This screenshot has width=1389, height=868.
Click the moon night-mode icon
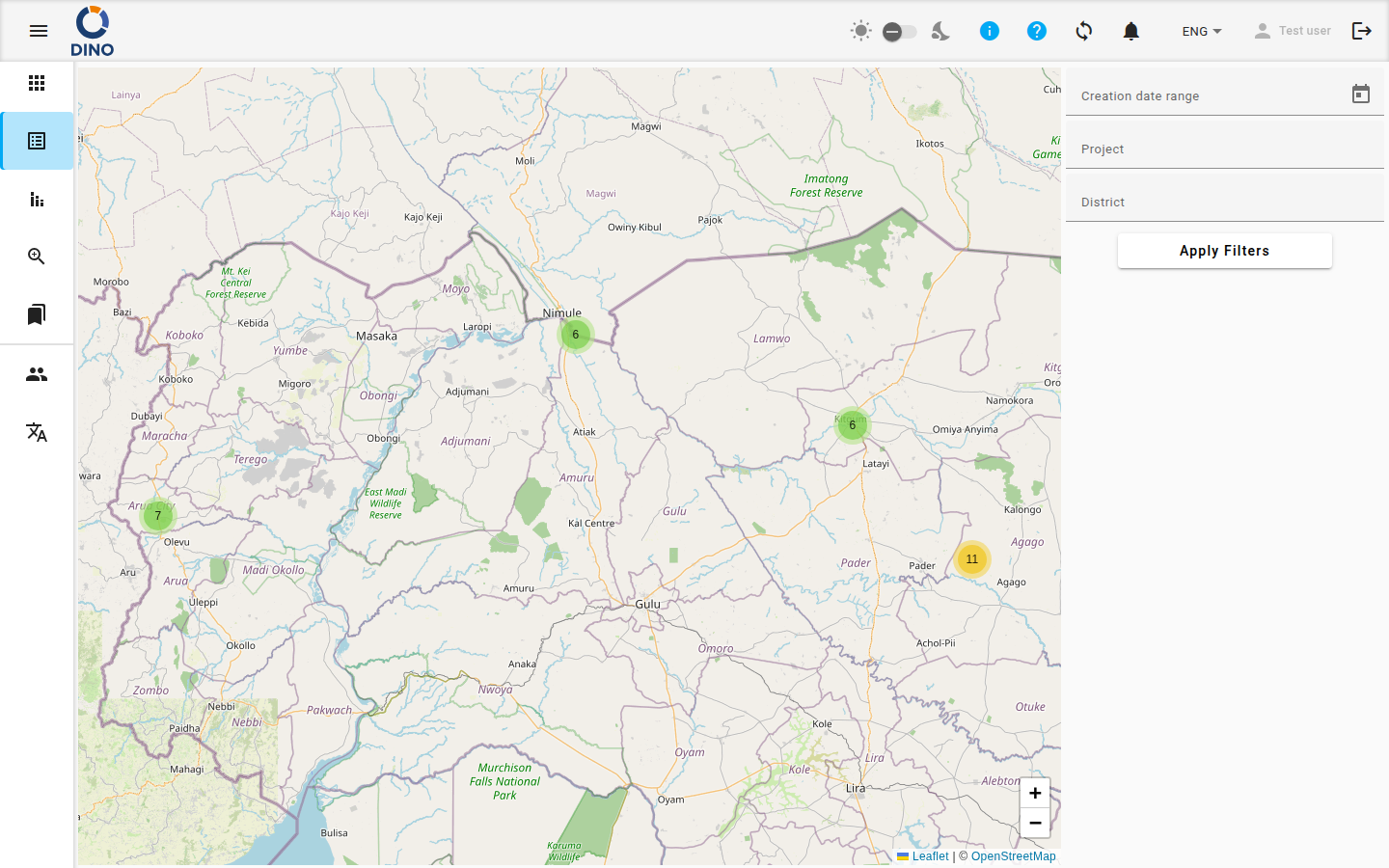coord(940,31)
